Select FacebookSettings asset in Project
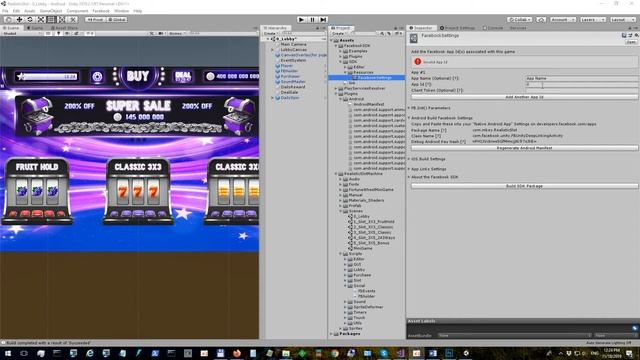Viewport: 640px width, 360px height. coord(375,78)
